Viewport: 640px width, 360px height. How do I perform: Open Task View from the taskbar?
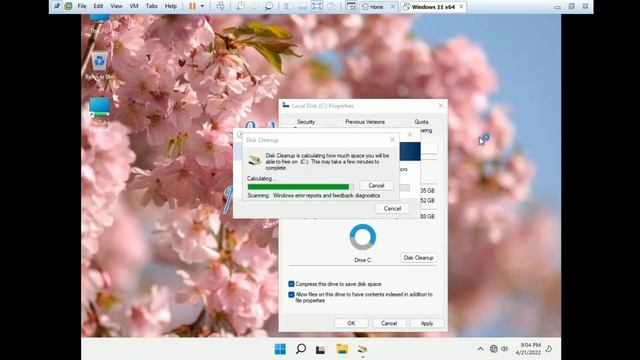point(321,349)
